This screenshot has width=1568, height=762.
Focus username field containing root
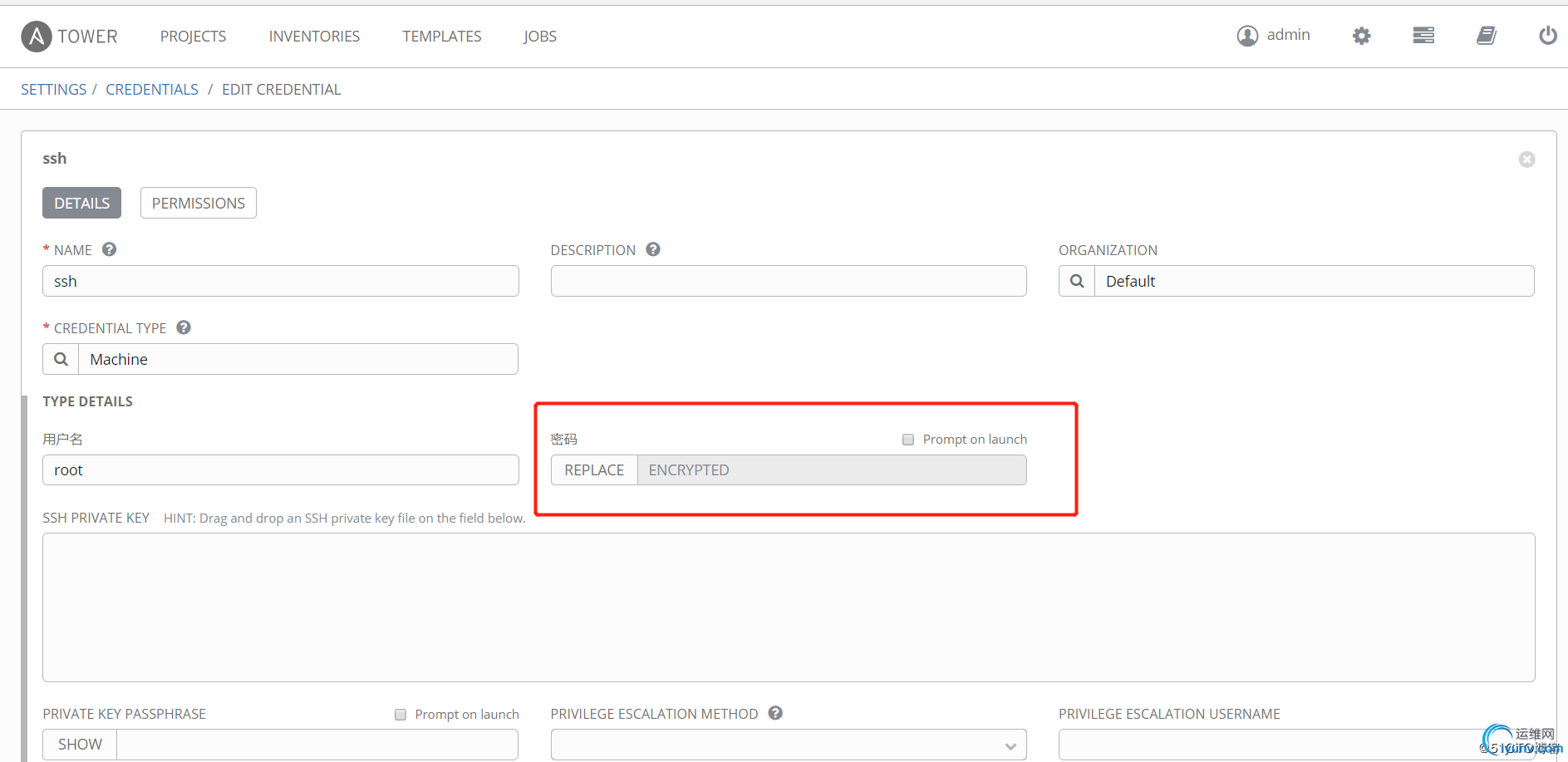pos(281,470)
